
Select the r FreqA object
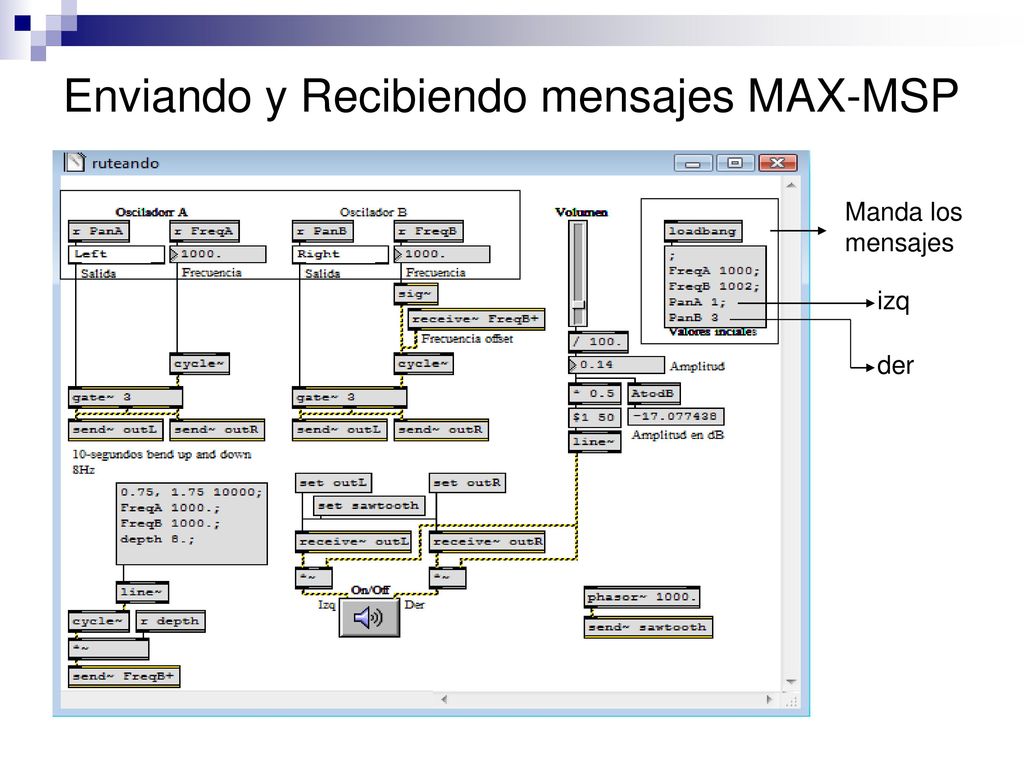204,231
